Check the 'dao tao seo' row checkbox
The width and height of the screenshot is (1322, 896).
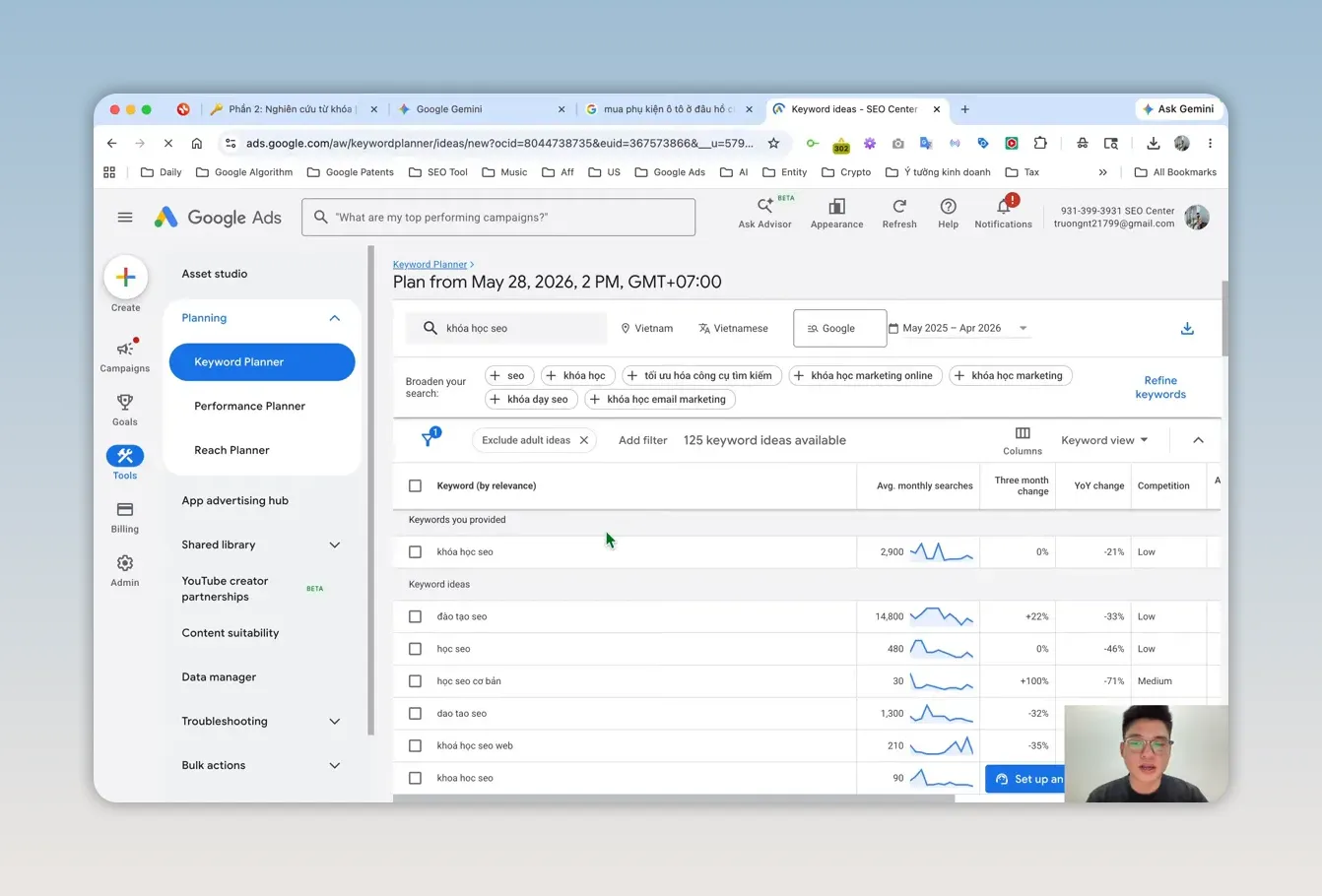click(415, 713)
